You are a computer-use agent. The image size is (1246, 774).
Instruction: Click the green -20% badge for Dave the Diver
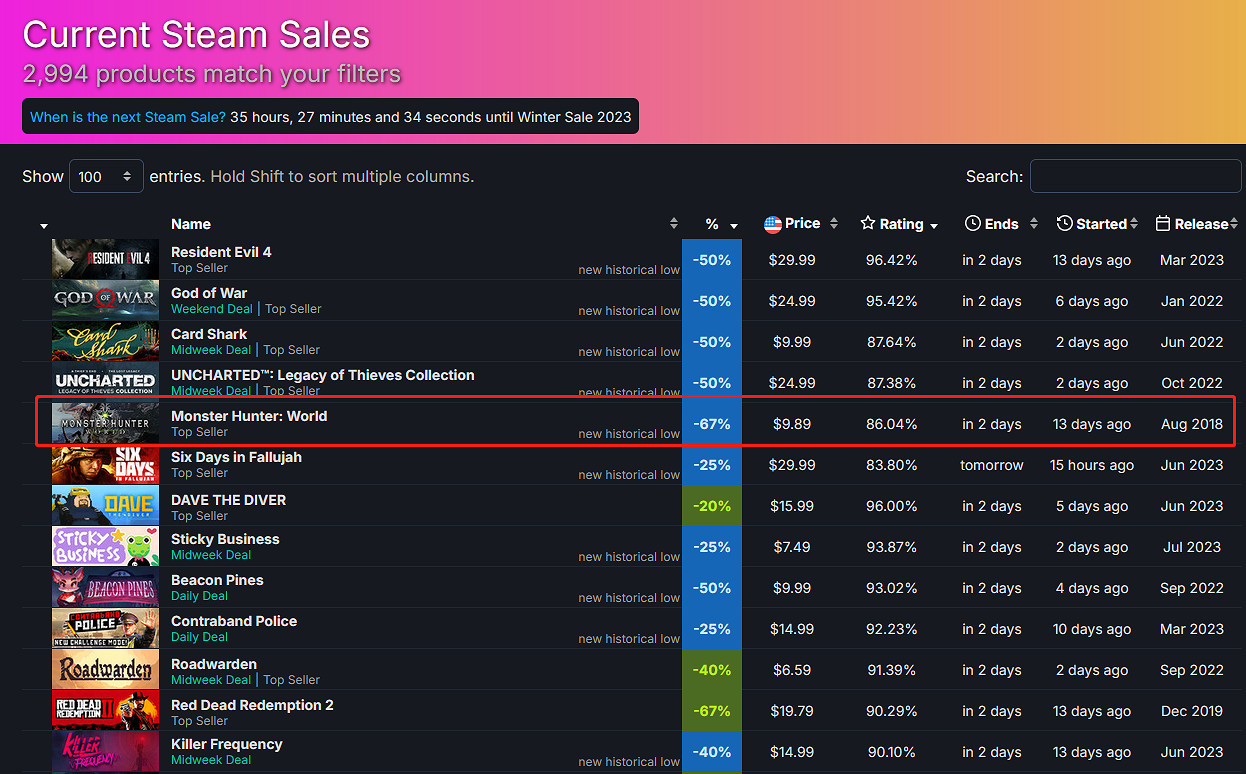tap(711, 506)
